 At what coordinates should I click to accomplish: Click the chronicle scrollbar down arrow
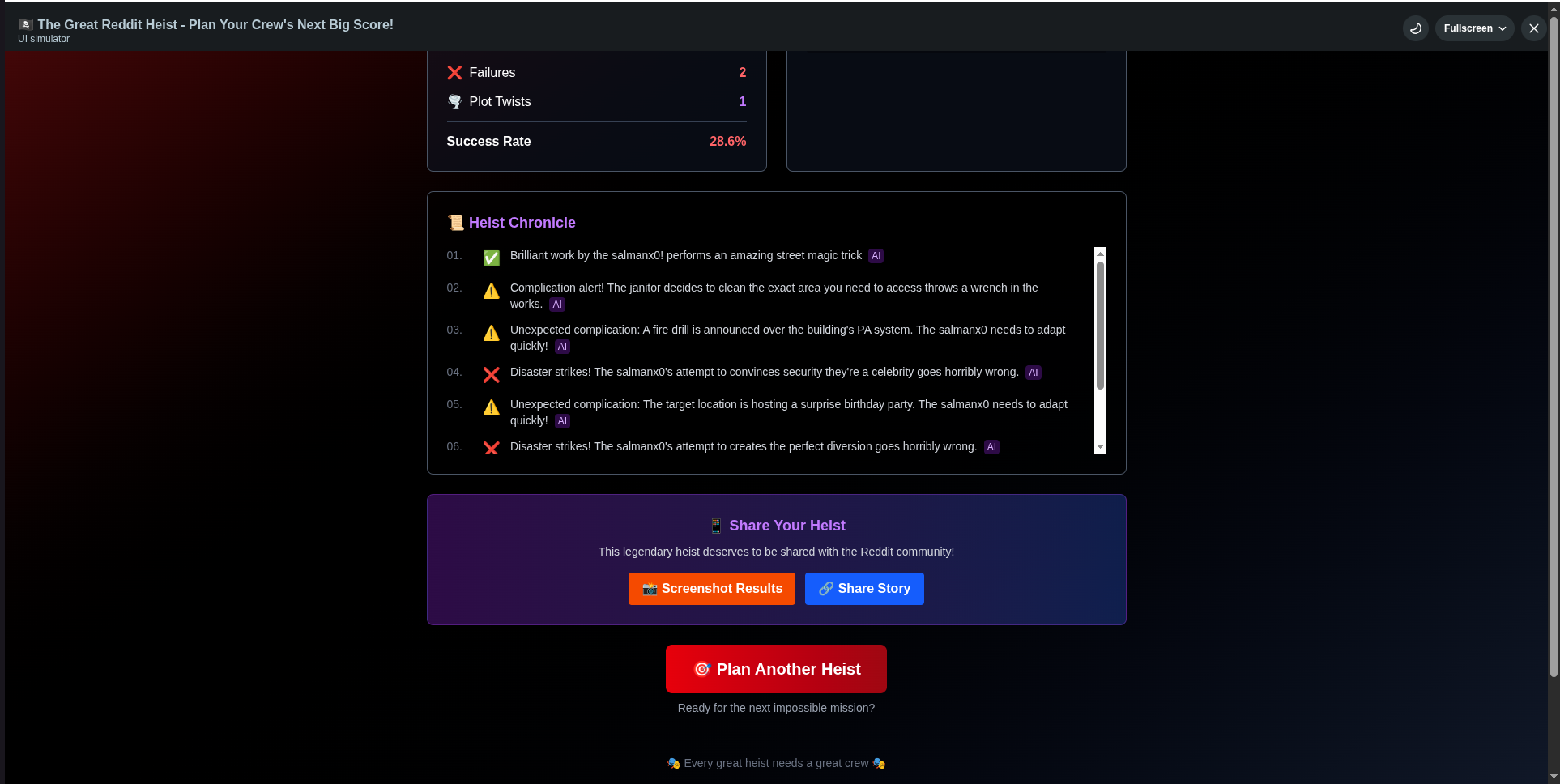(1100, 447)
